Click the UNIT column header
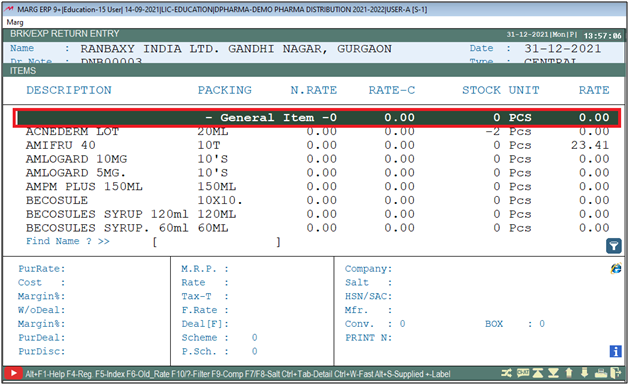Image resolution: width=630 pixels, height=385 pixels. [524, 90]
